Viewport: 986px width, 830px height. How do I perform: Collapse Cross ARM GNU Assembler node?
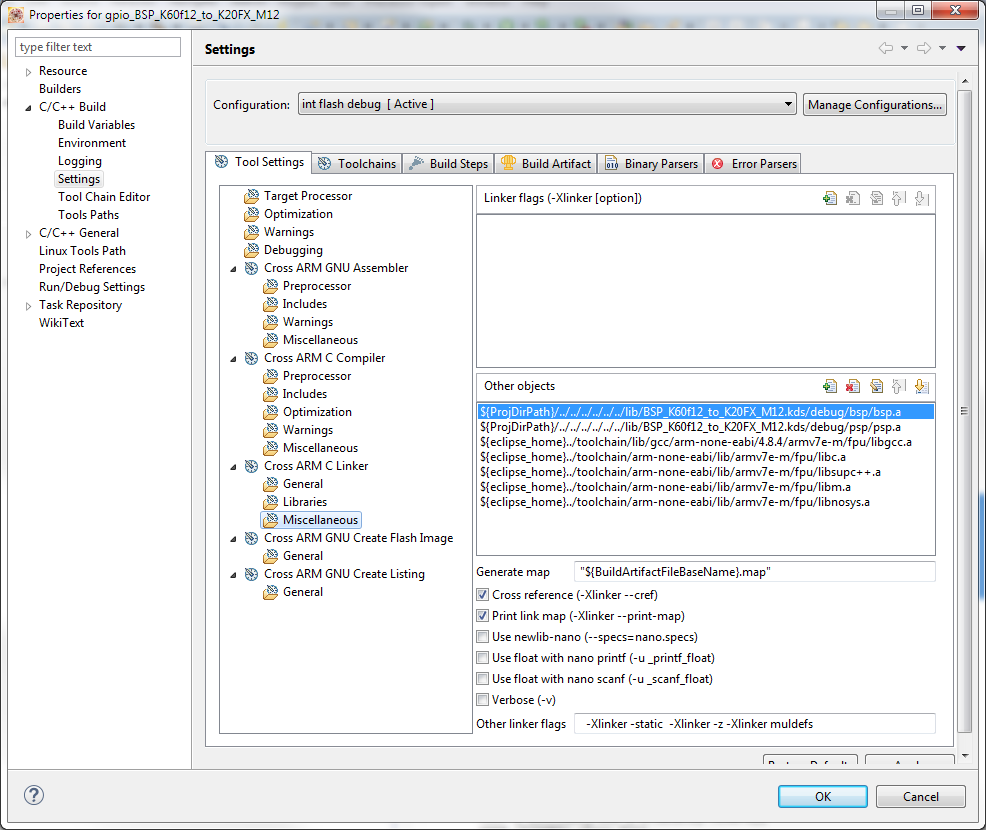tap(233, 268)
